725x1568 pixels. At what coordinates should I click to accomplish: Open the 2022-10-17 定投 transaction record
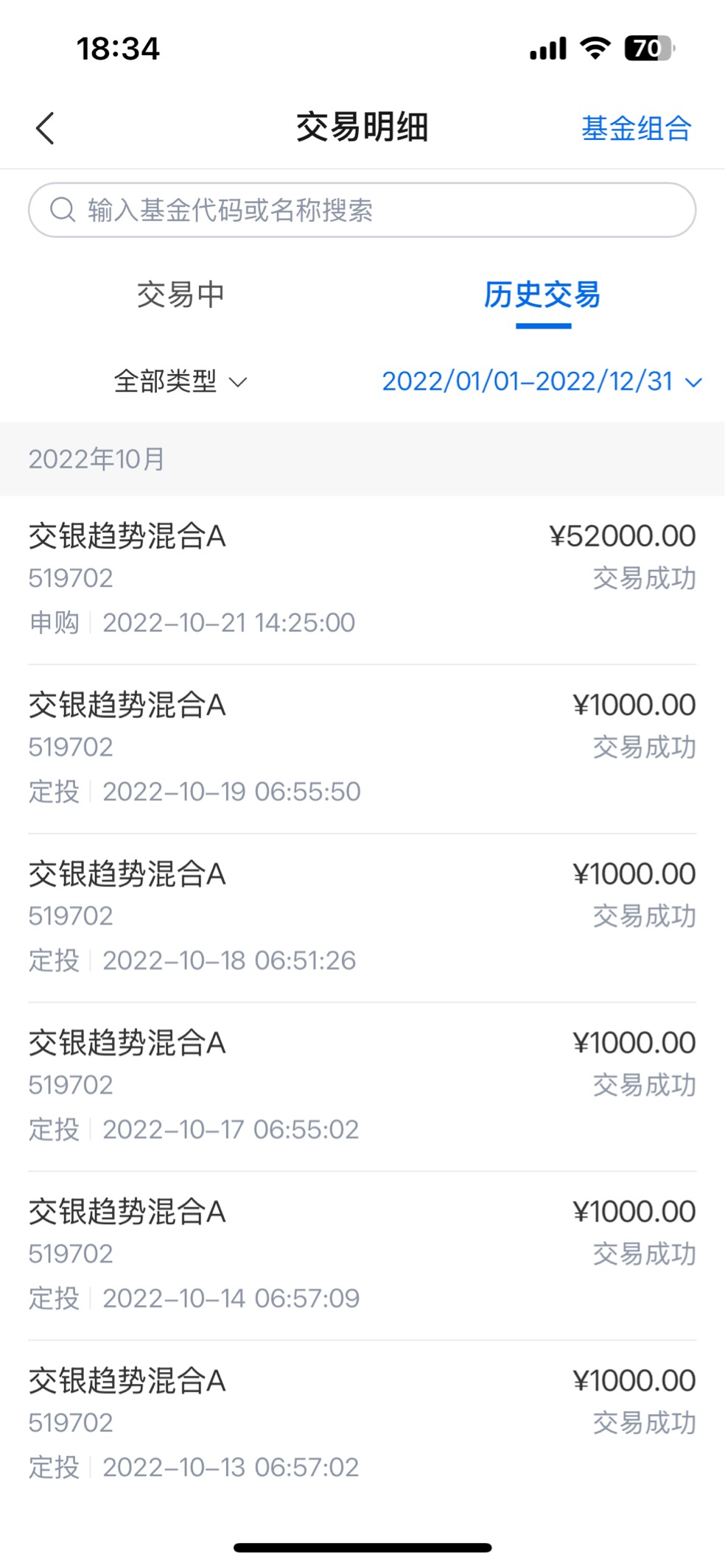pyautogui.click(x=362, y=1086)
